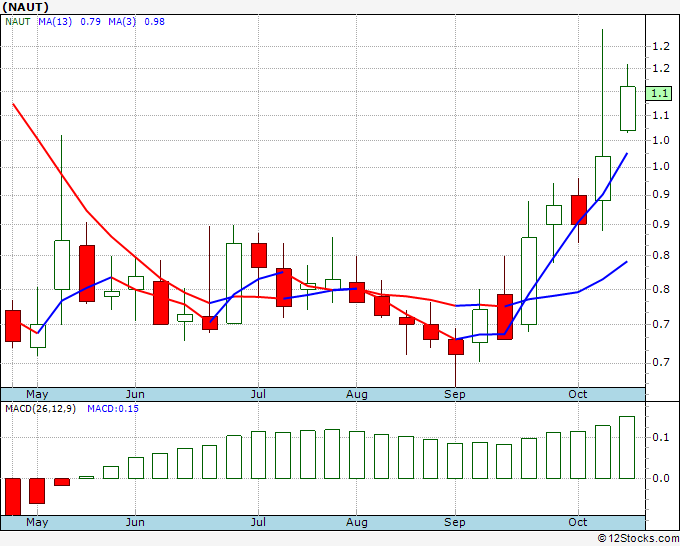Click the 0.0 label on MACD axis
Screen dimensions: 680x546
(661, 478)
